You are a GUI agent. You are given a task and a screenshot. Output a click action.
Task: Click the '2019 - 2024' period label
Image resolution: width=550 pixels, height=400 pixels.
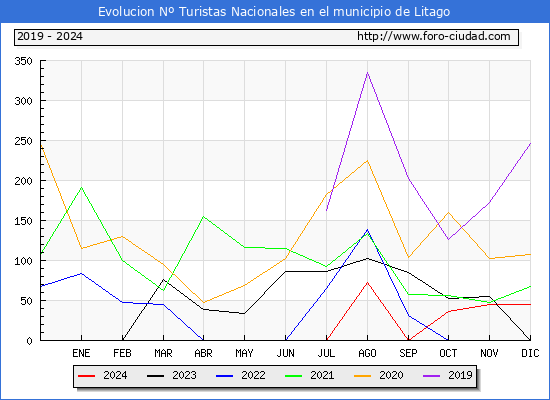[50, 36]
